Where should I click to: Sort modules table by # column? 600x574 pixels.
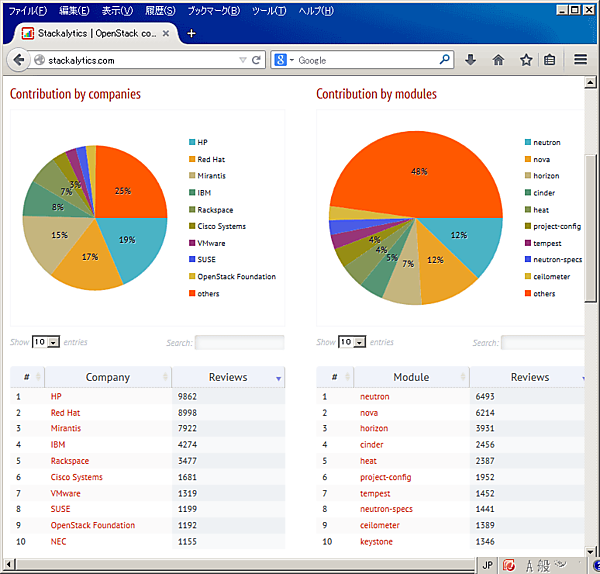(335, 377)
